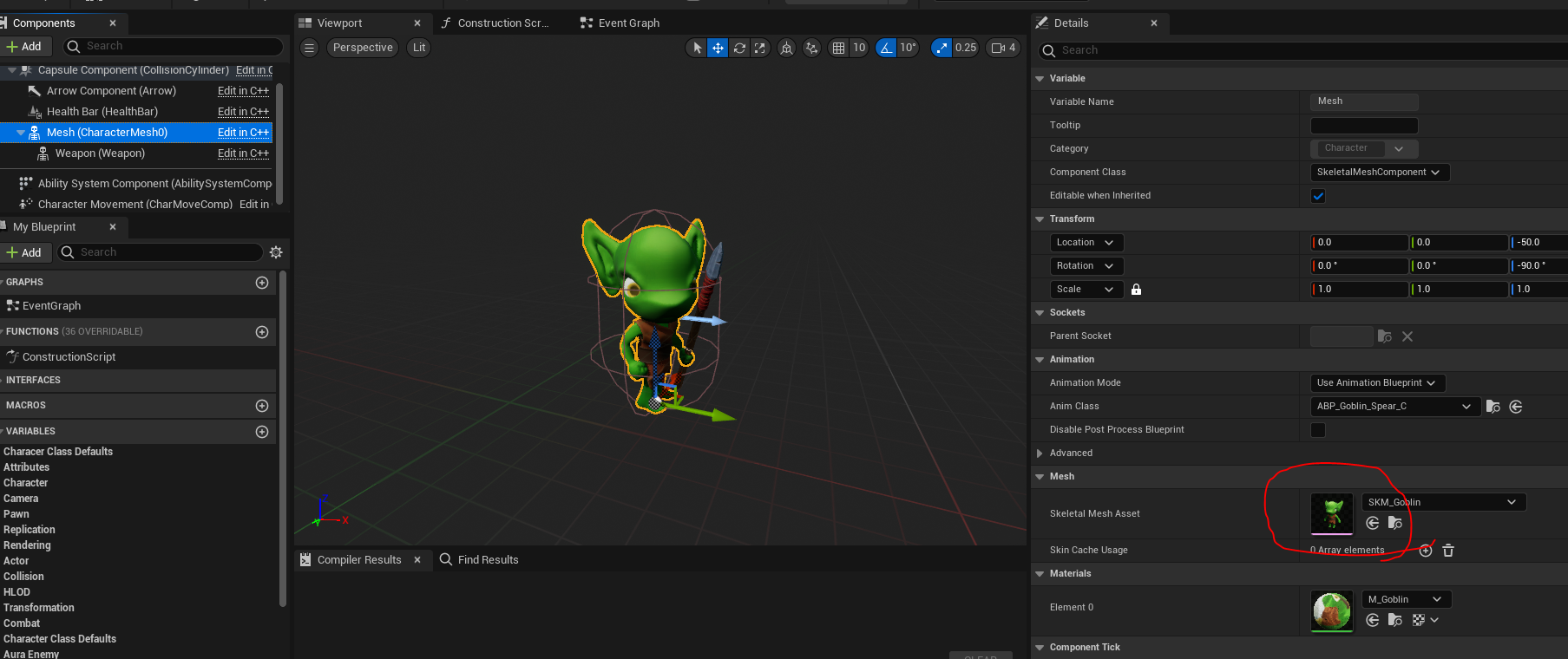Image resolution: width=1568 pixels, height=659 pixels.
Task: Open the Location type dropdown
Action: [1086, 243]
